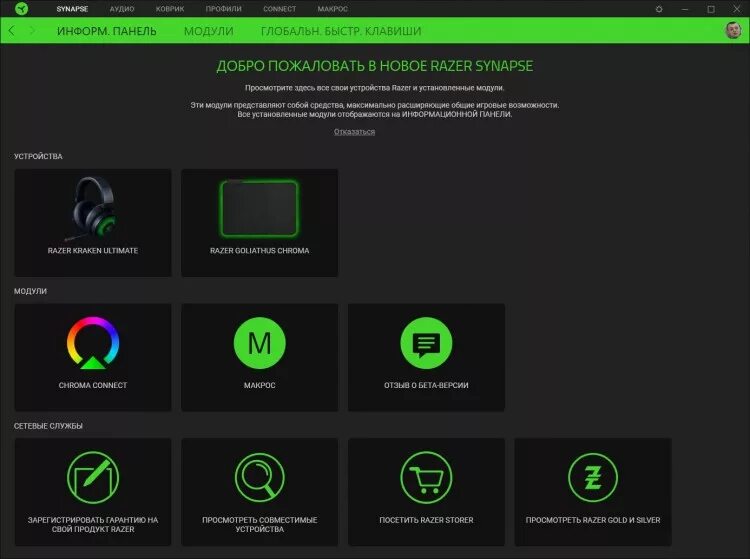The height and width of the screenshot is (559, 750).
Task: Click the CHROMA CONNECT label
Action: pyautogui.click(x=93, y=385)
